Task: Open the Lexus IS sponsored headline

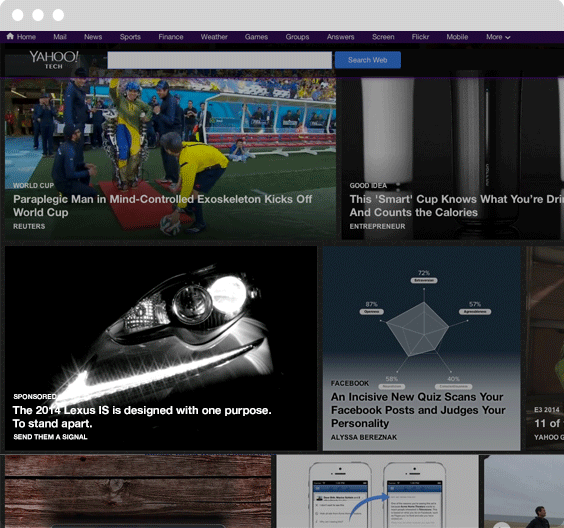Action: (x=142, y=417)
